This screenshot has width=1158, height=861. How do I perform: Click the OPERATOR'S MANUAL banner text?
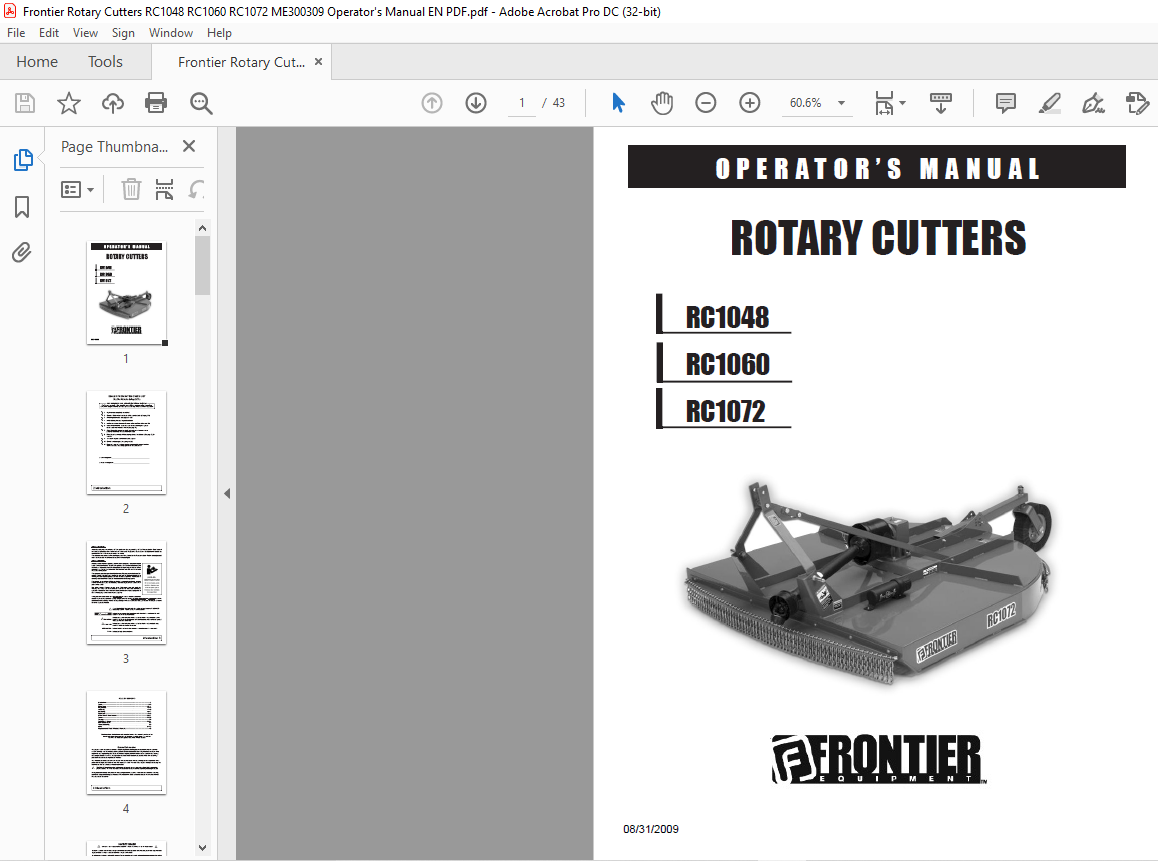[877, 168]
